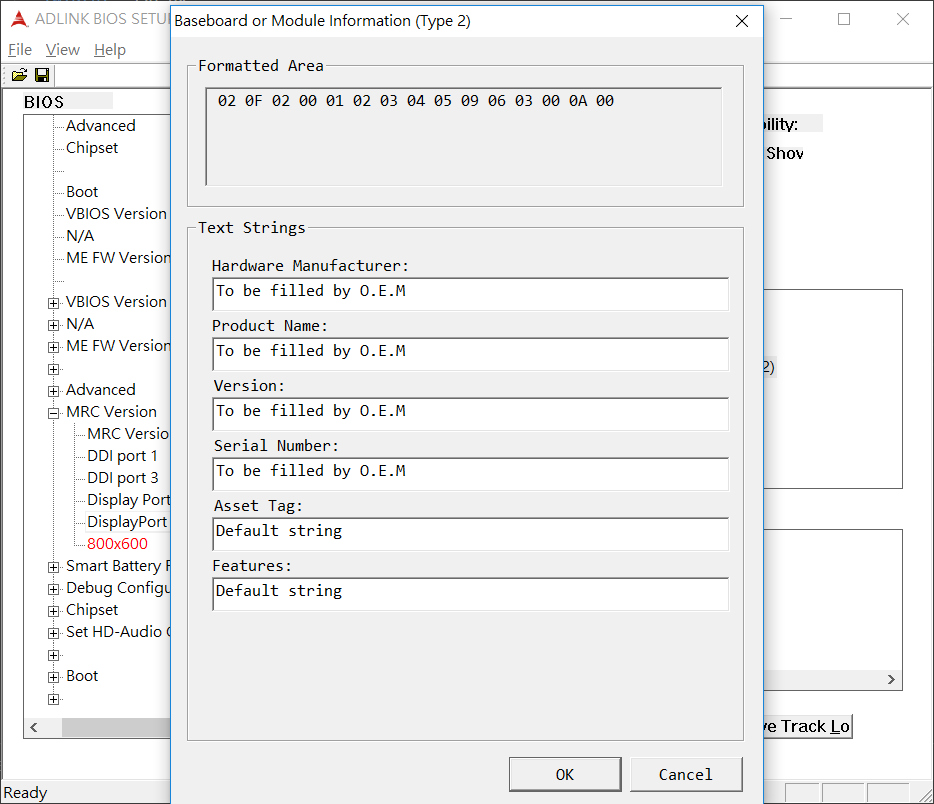934x804 pixels.
Task: Select the Display Port tree item
Action: 128,500
